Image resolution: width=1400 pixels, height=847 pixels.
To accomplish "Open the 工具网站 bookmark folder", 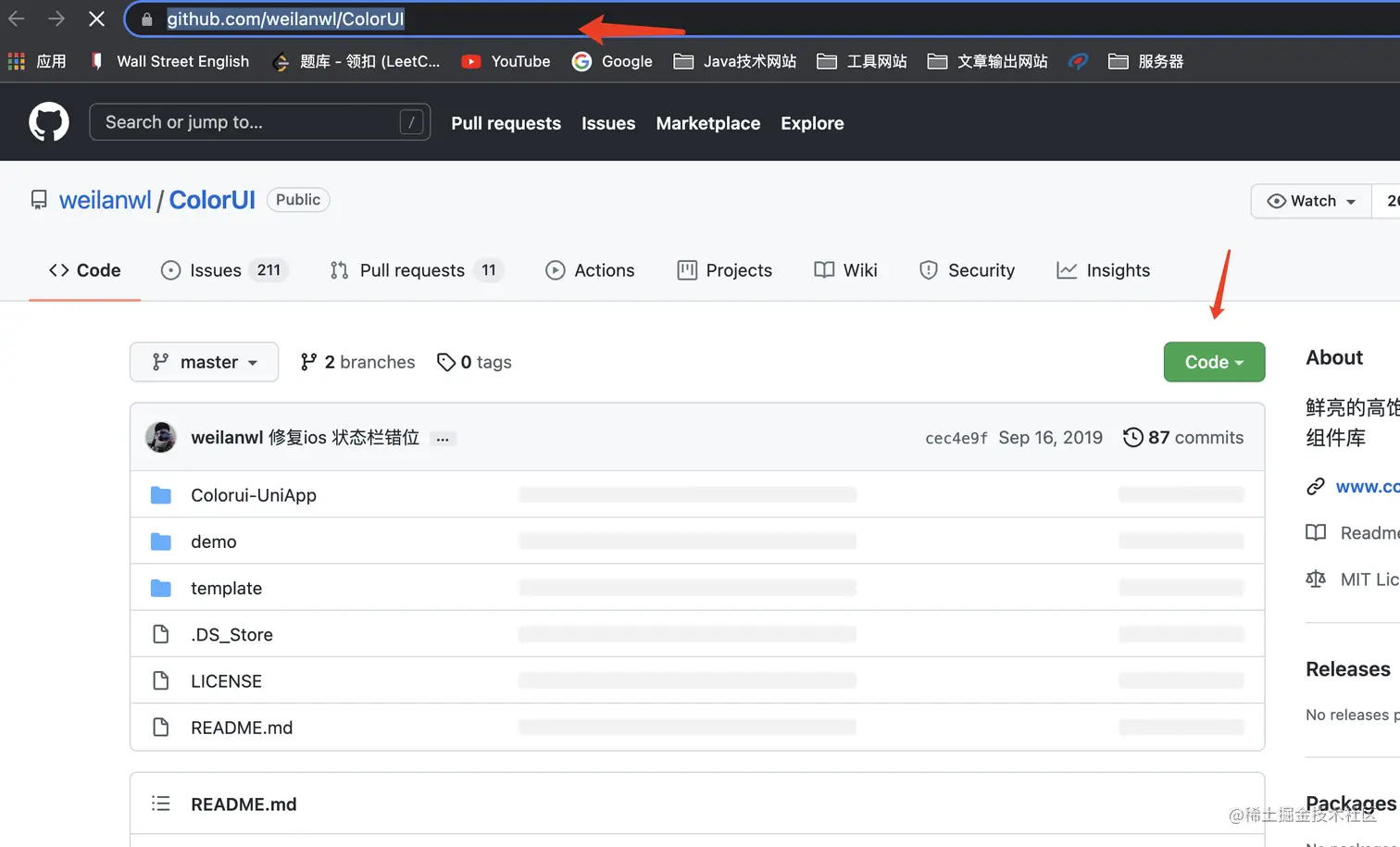I will (862, 61).
